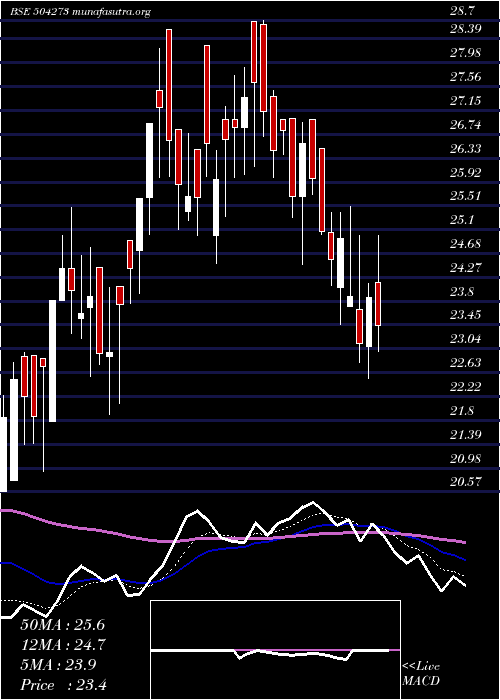Click the 26.74 price axis label
This screenshot has width=500, height=700.
(466, 125)
